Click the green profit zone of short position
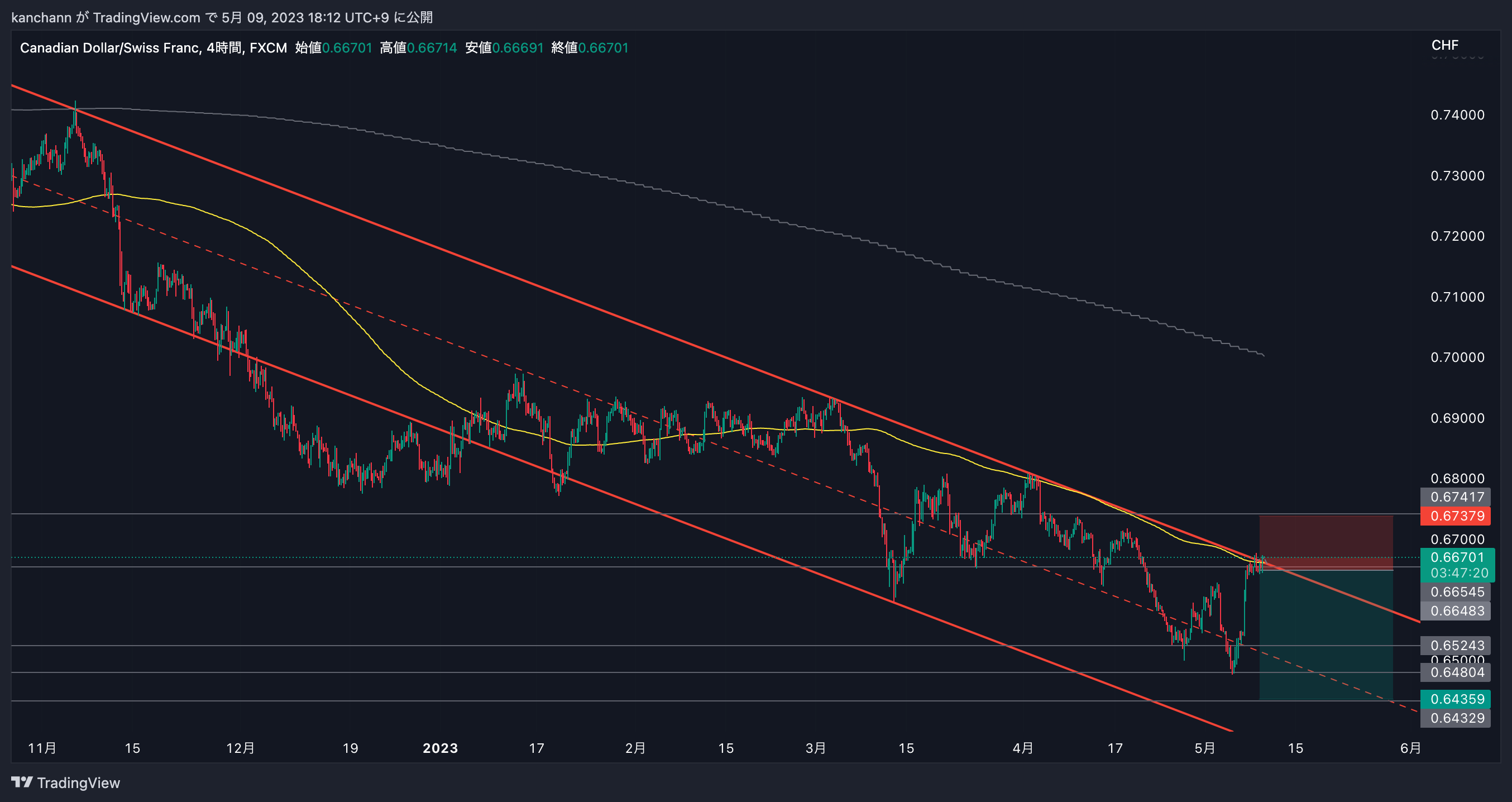Image resolution: width=1512 pixels, height=802 pixels. pyautogui.click(x=1326, y=634)
